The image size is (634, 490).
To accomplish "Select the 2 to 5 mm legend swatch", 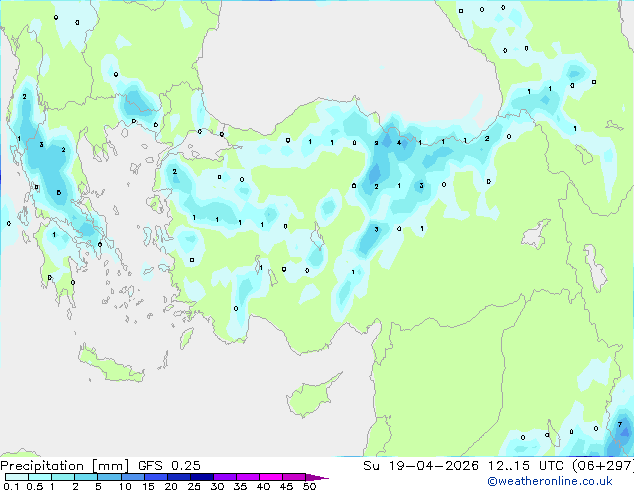I will pos(86,477).
